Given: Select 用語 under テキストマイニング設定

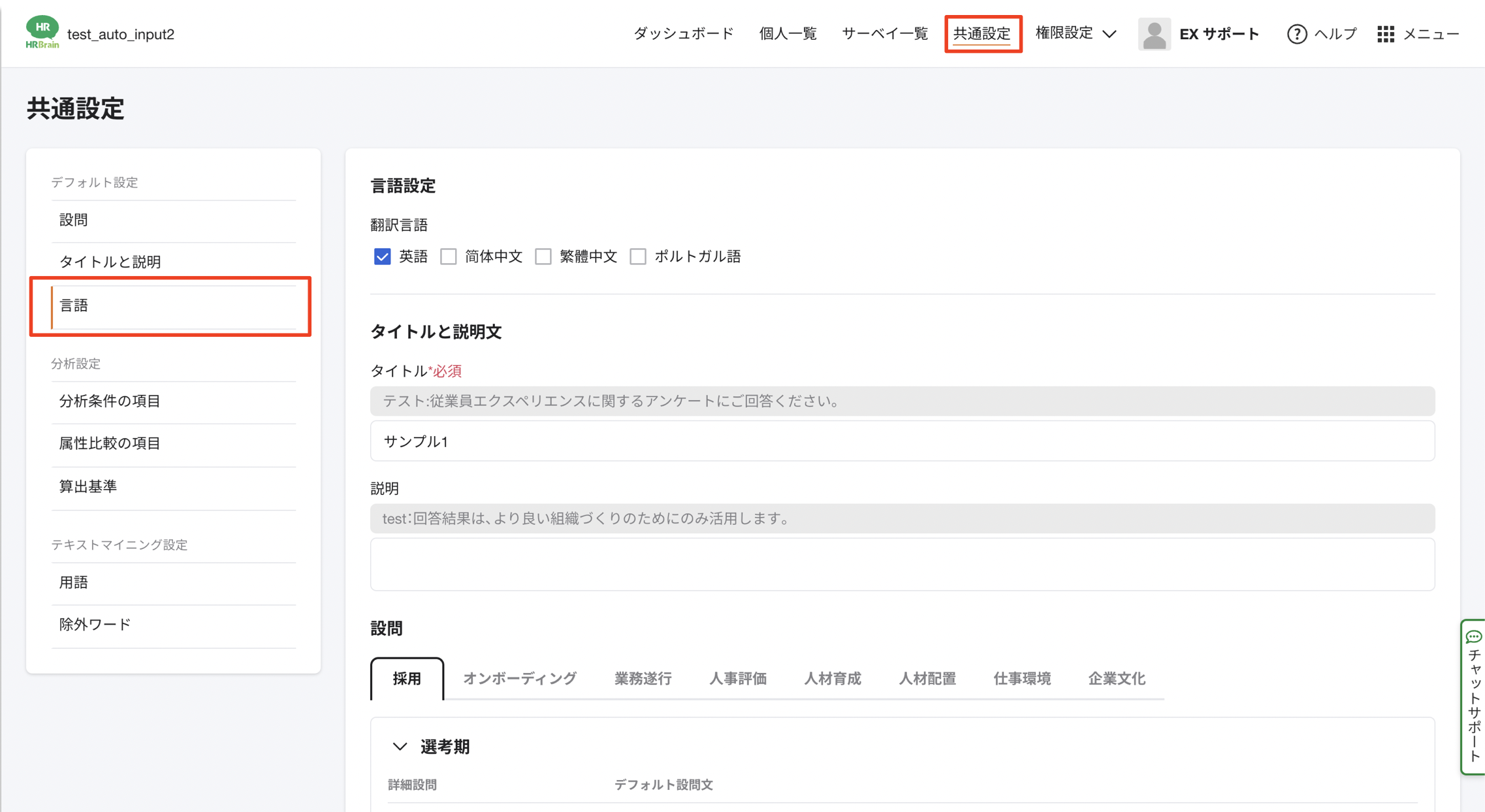Looking at the screenshot, I should (74, 582).
